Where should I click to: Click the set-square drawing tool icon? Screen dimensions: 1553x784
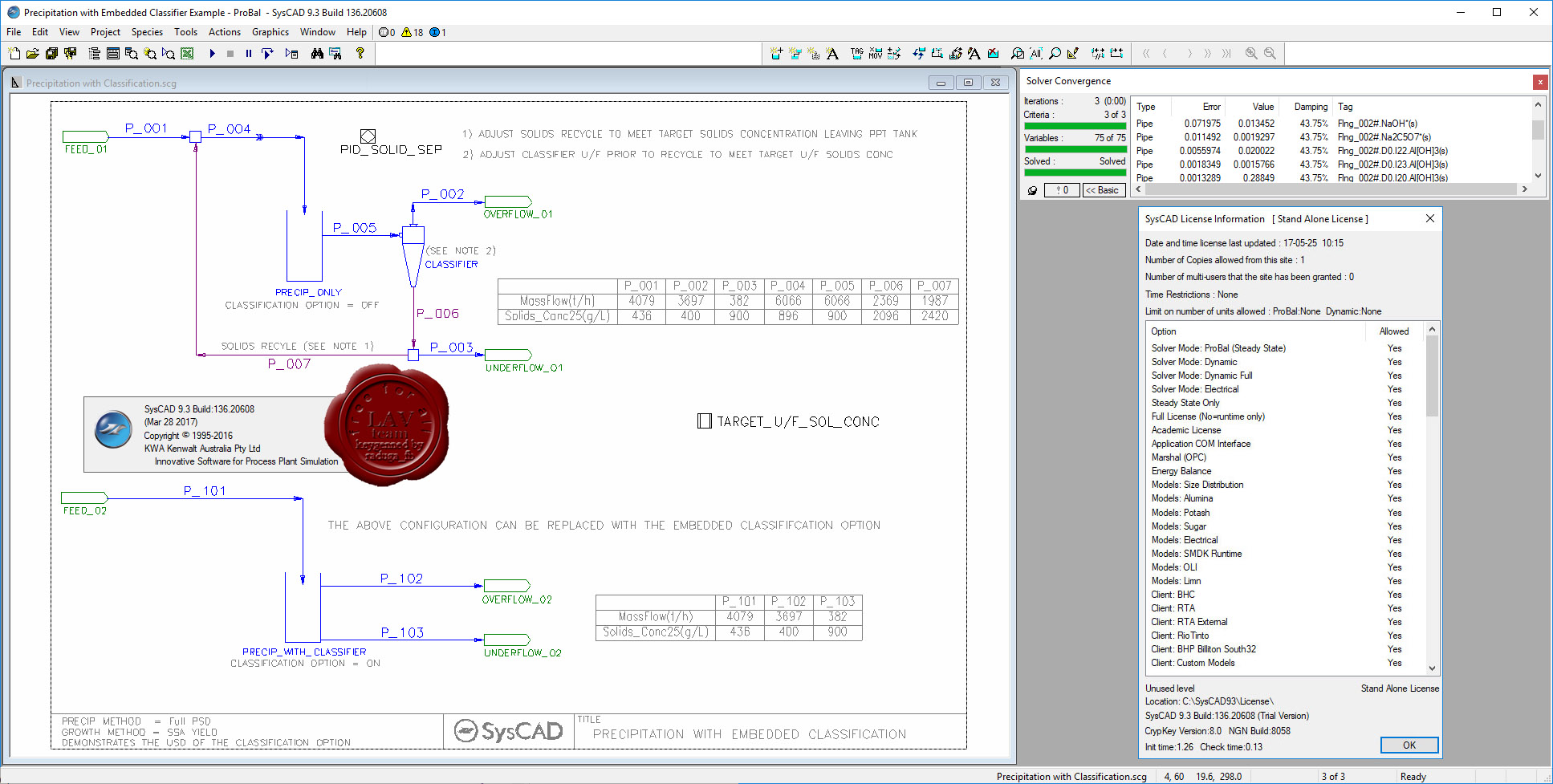(1073, 54)
